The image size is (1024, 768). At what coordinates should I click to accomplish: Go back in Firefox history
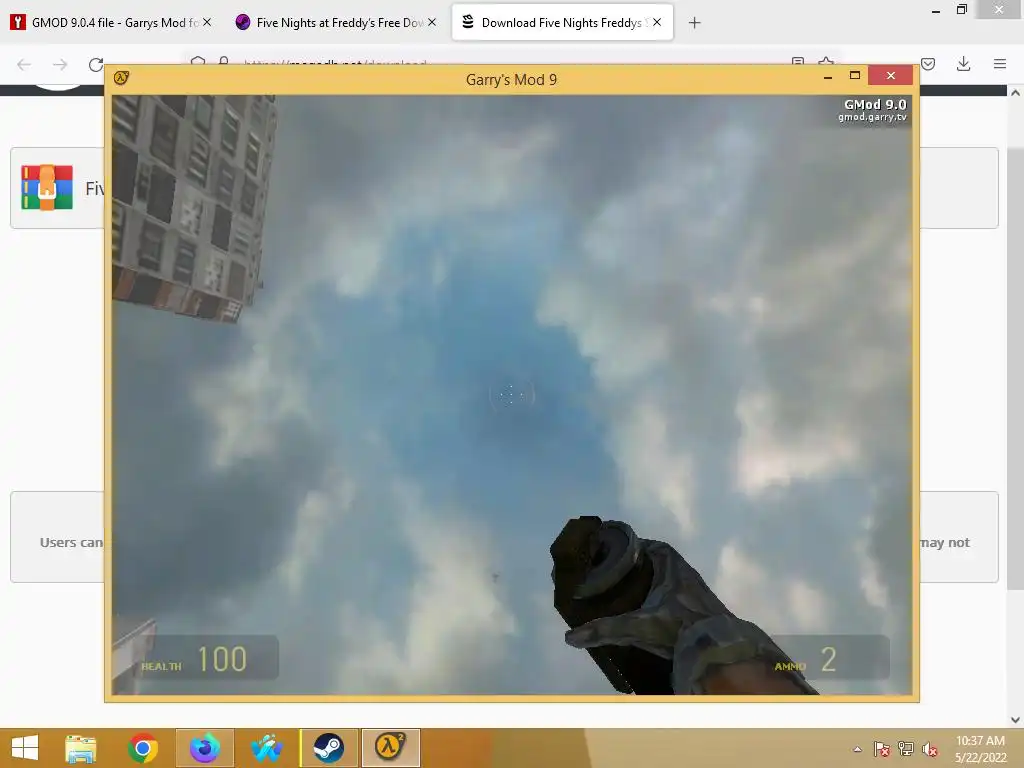[24, 64]
